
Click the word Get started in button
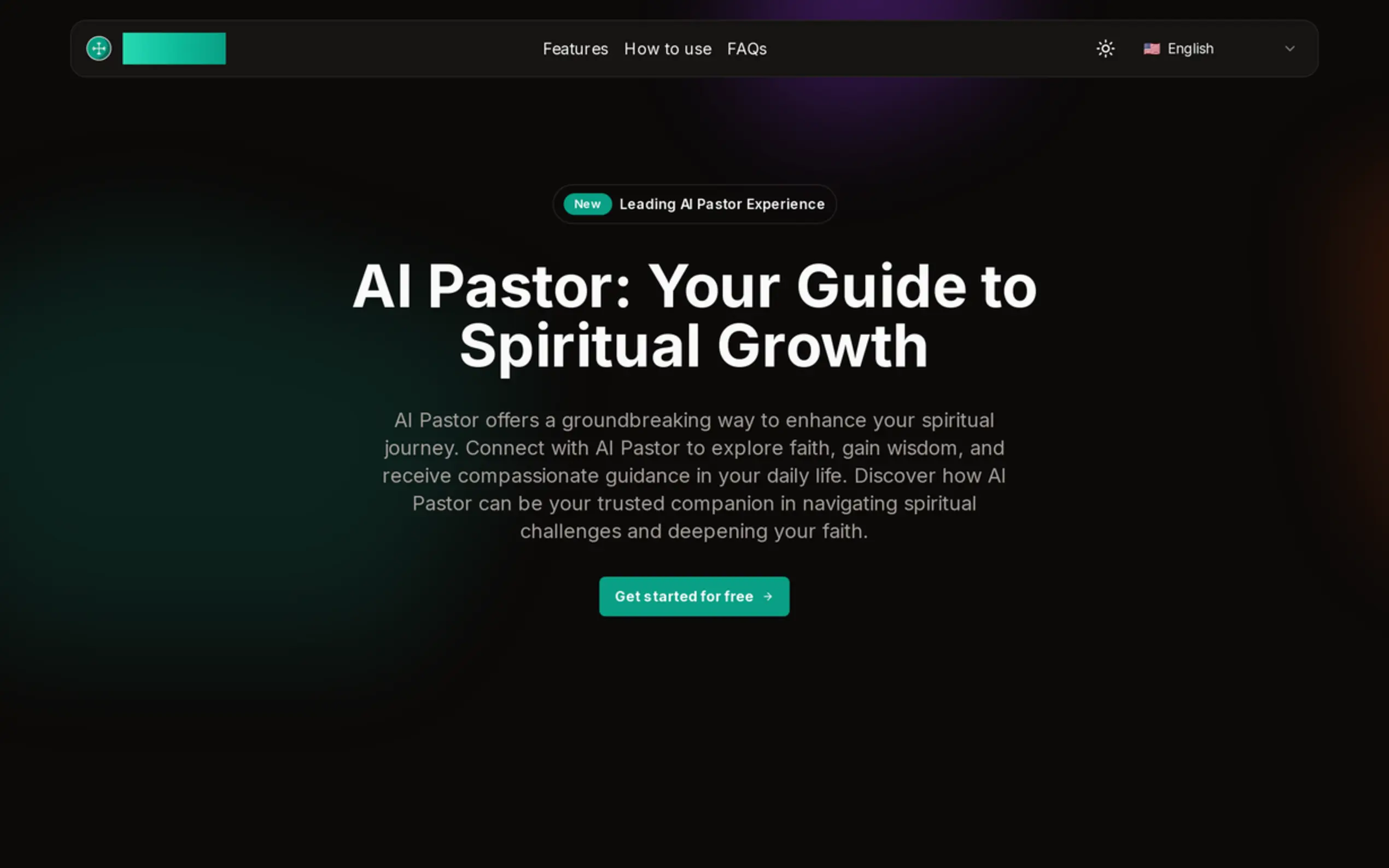[656, 596]
